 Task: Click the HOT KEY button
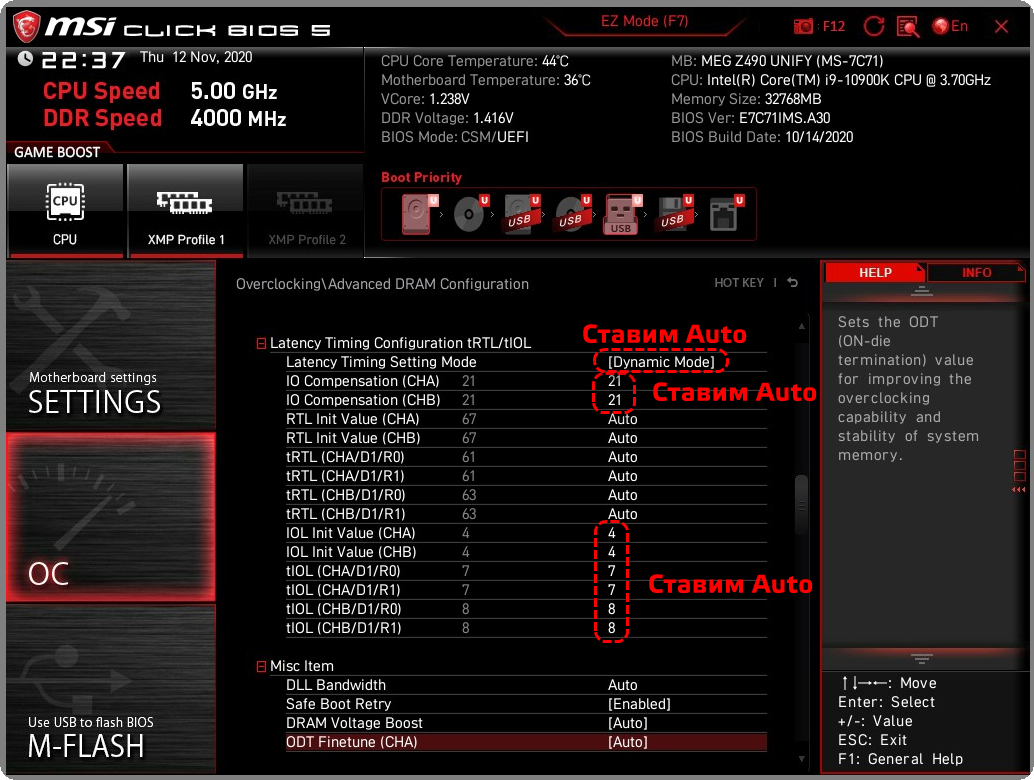click(739, 283)
